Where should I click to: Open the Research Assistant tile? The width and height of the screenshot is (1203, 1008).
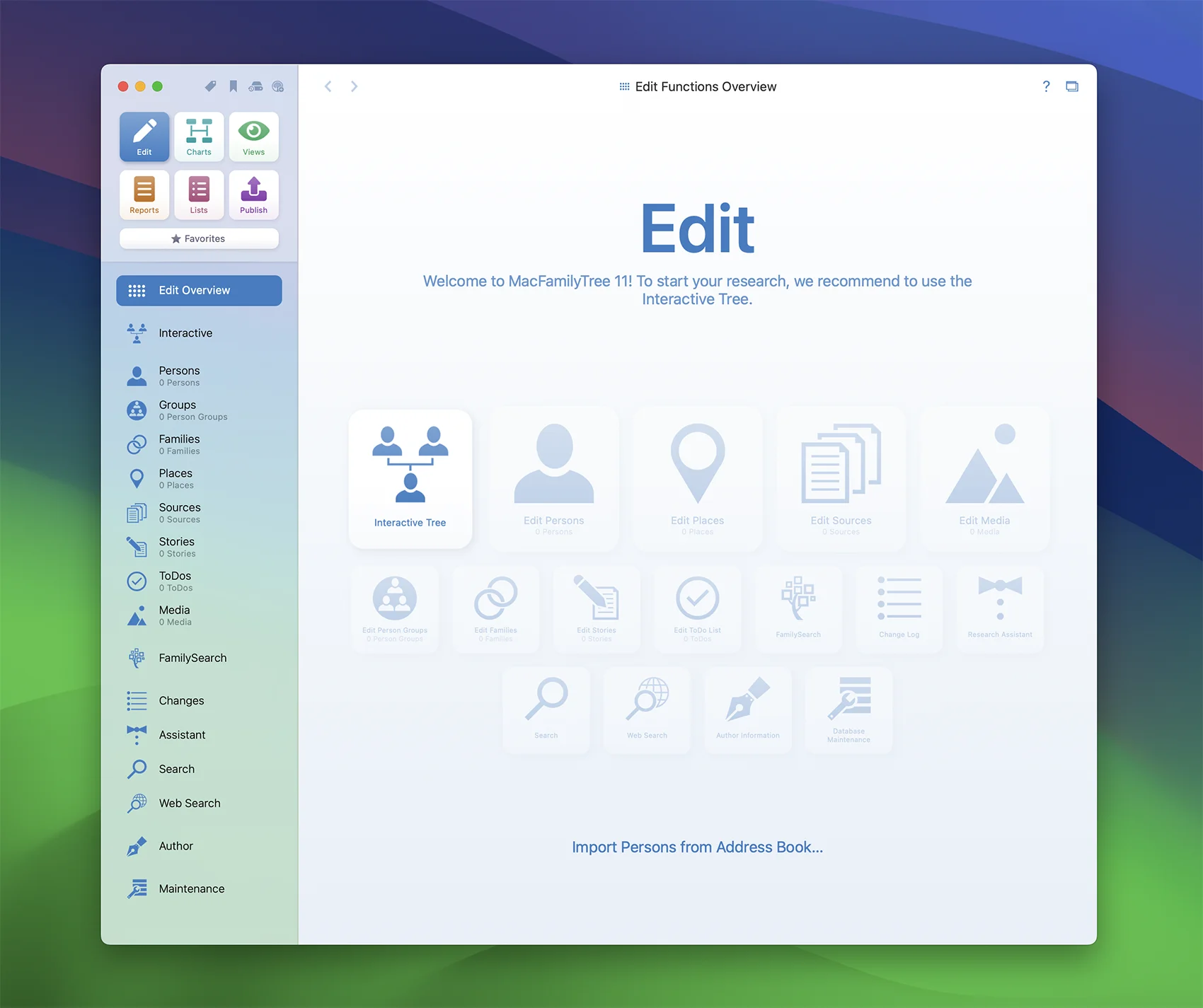pyautogui.click(x=1000, y=609)
